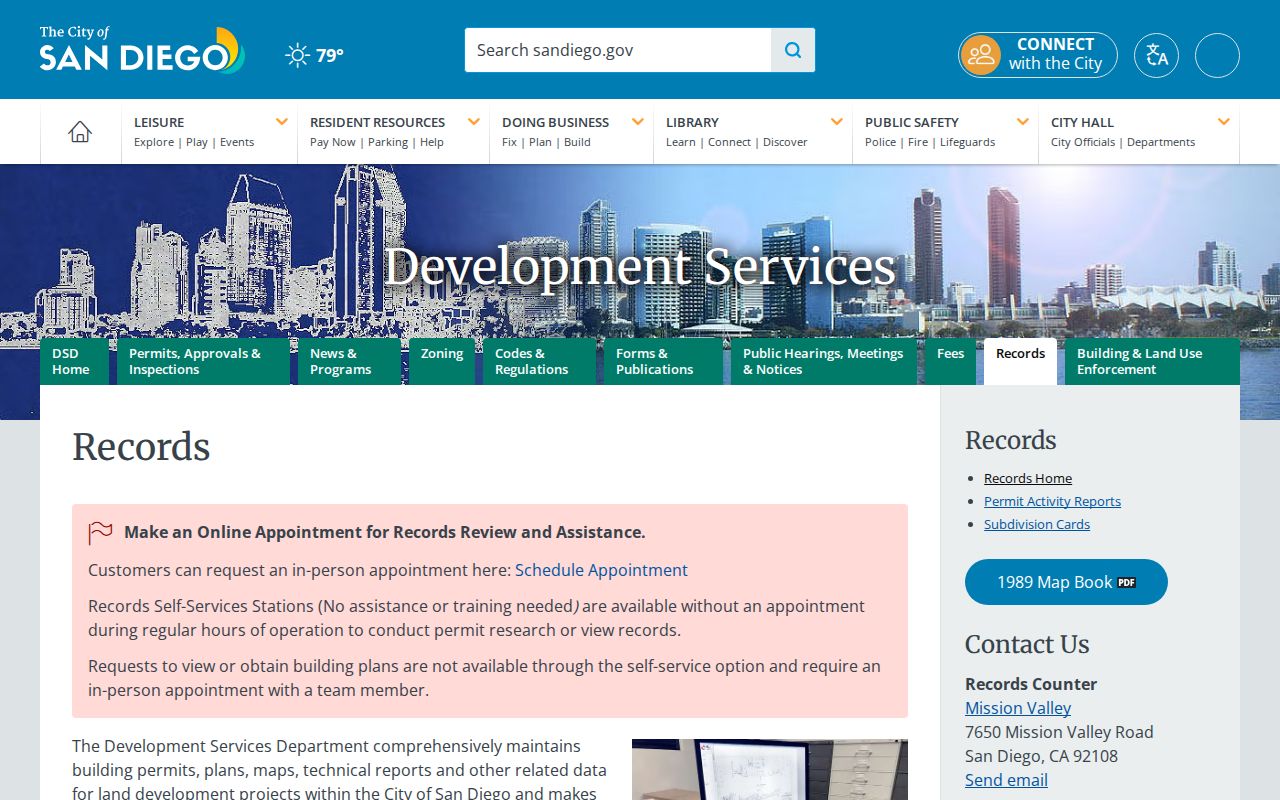Expand the Resident Resources menu arrow
This screenshot has height=800, width=1280.
pos(474,122)
